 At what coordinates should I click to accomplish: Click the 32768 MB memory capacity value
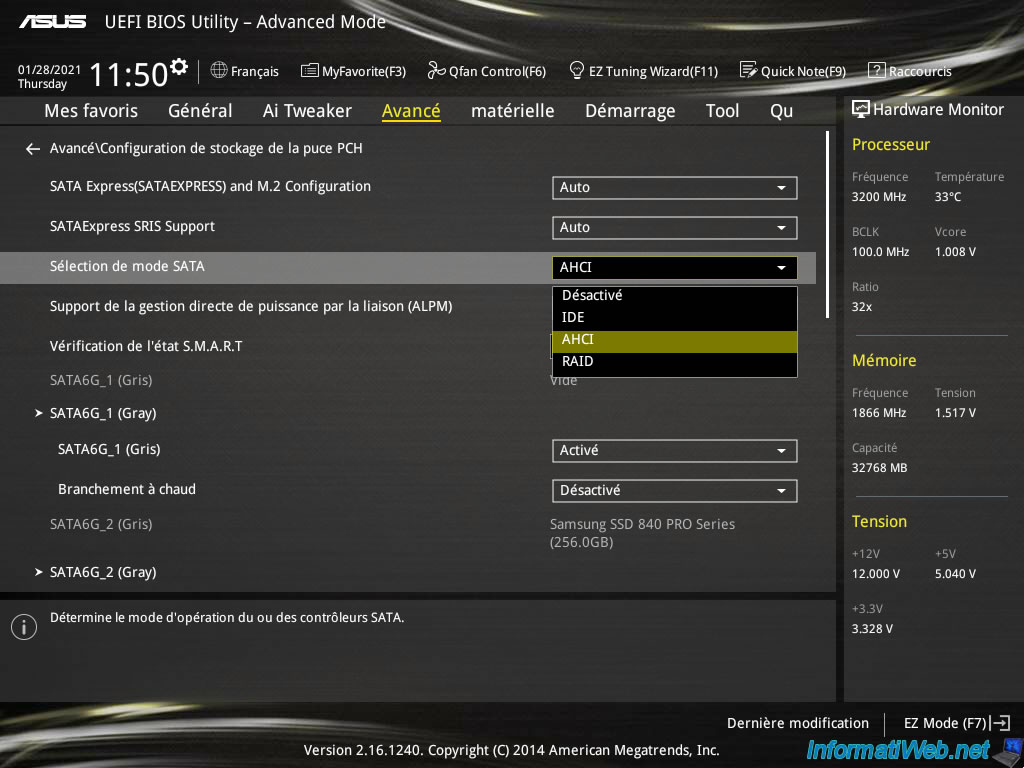coord(880,468)
